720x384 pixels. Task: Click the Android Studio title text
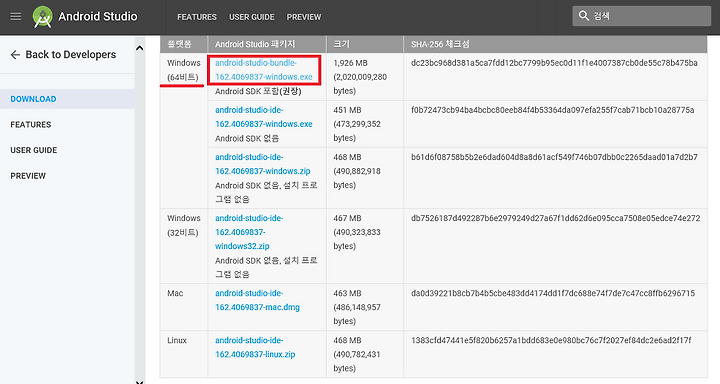pyautogui.click(x=98, y=17)
